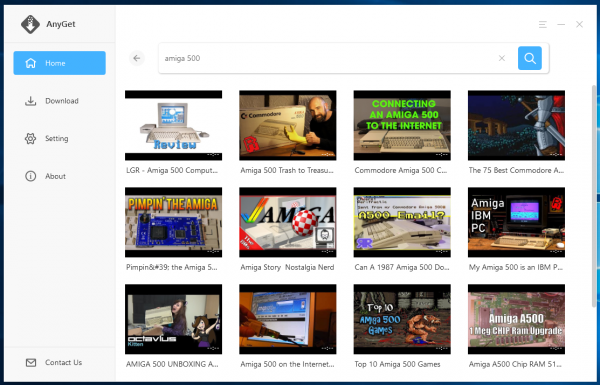This screenshot has height=385, width=600.
Task: Click 'Amiga Story Nostalgia Nerd' title link
Action: 287,268
